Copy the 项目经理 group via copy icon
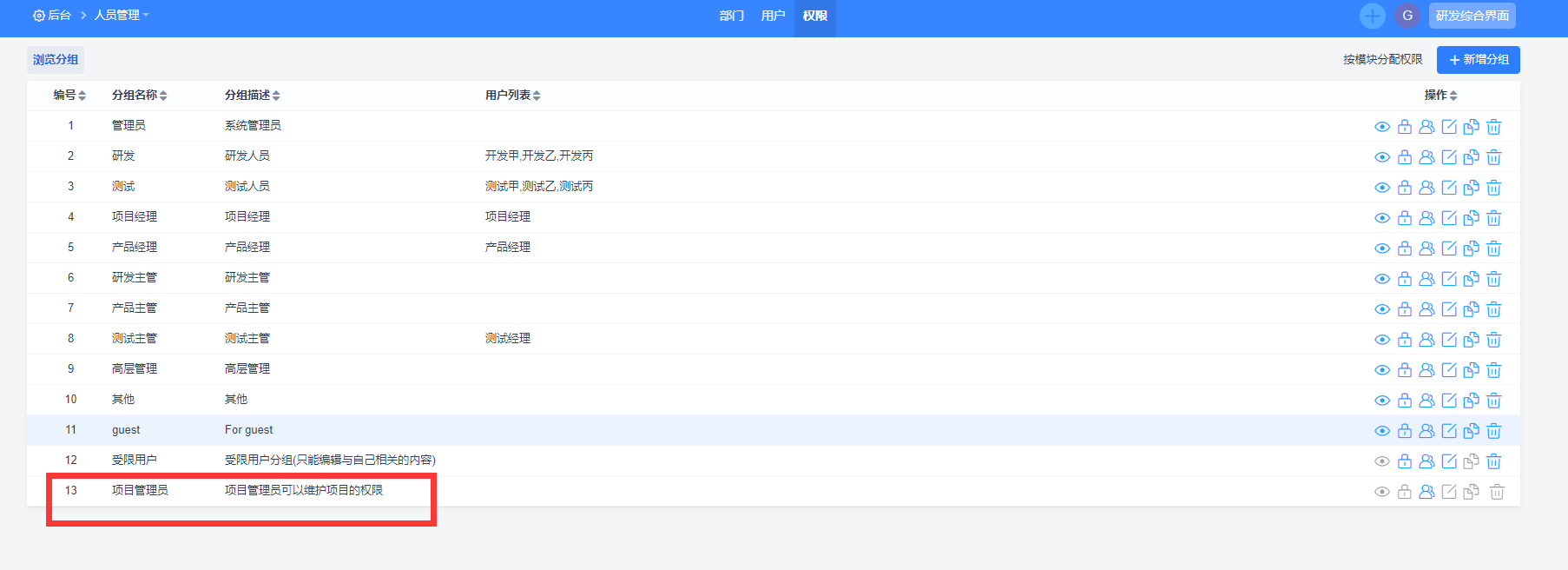1568x570 pixels. (x=1471, y=218)
